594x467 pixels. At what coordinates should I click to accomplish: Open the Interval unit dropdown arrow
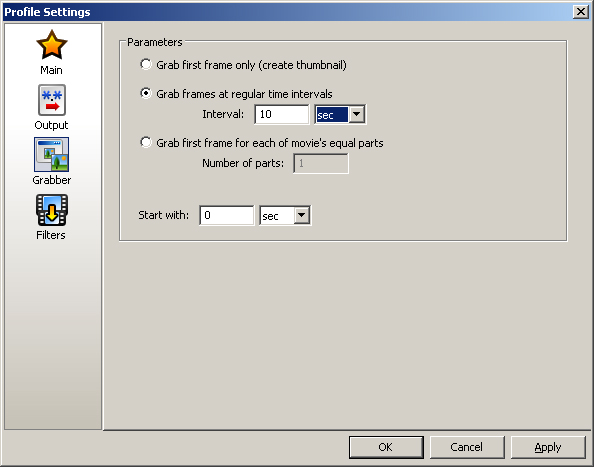356,114
